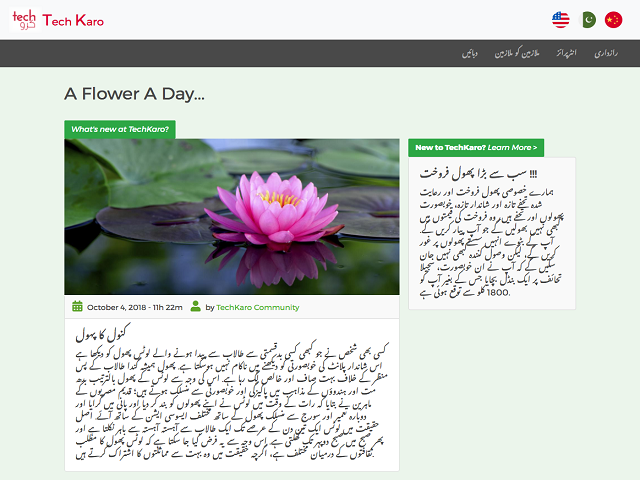Click the کنول کا پھول article title
This screenshot has width=640, height=480.
[103, 333]
